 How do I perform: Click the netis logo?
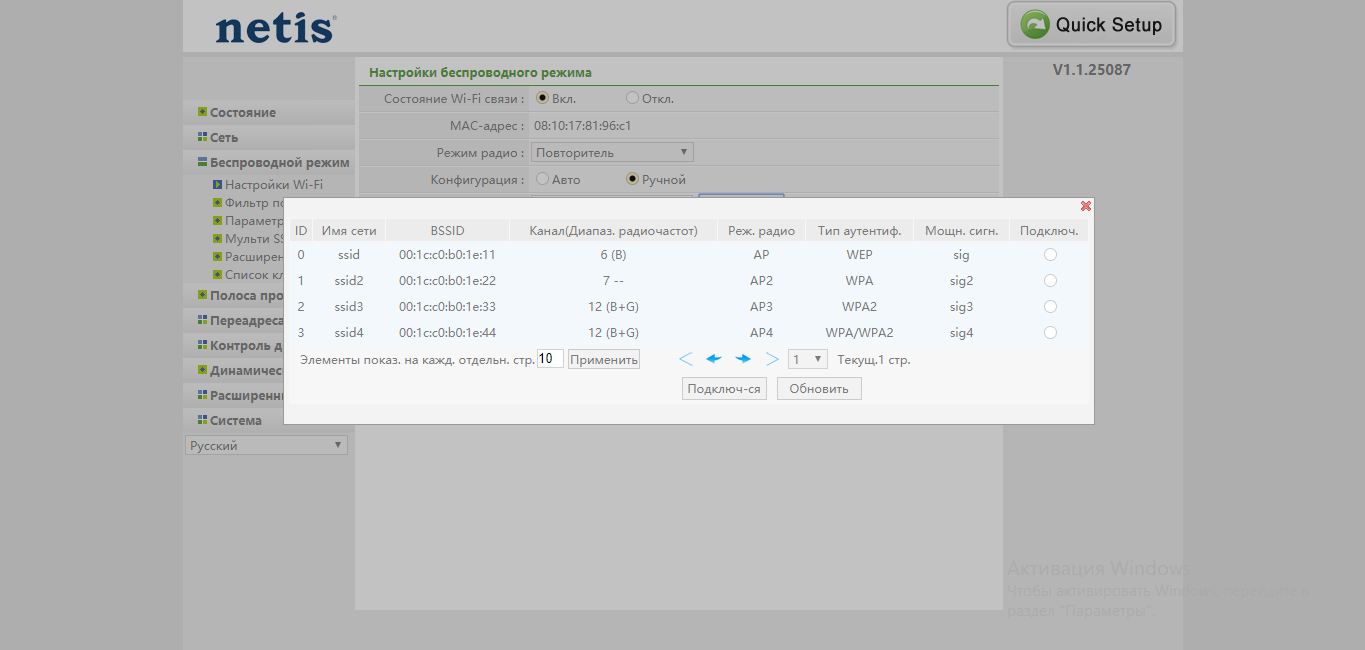click(275, 28)
